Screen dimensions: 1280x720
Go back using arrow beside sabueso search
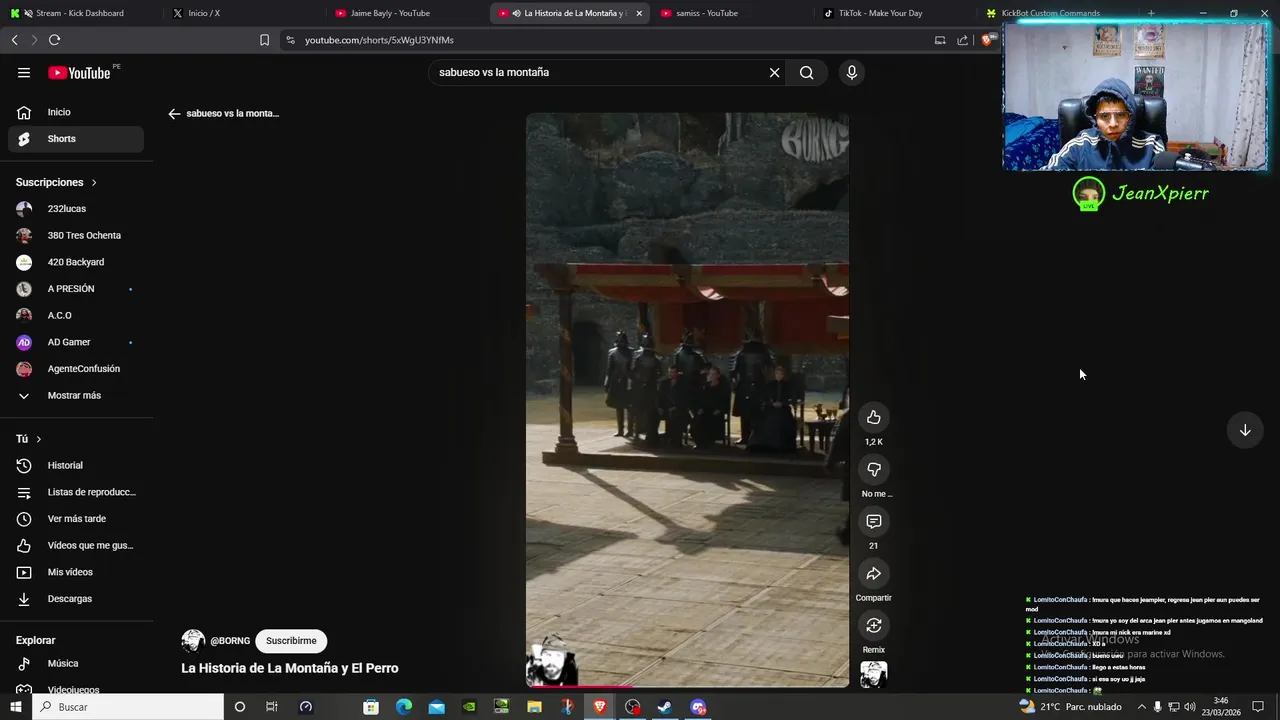point(174,114)
